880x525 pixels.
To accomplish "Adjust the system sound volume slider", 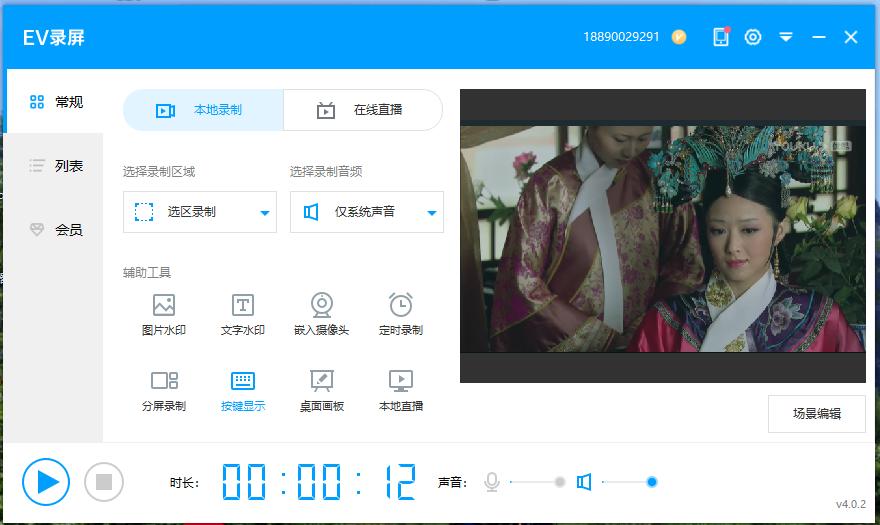I will tap(630, 482).
